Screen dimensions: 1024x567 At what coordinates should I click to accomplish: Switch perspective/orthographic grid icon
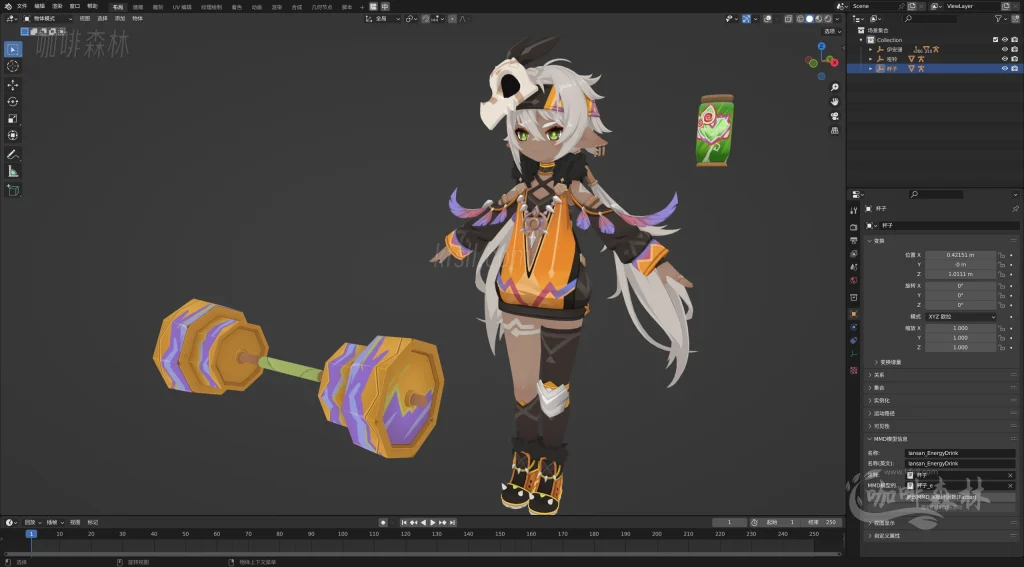click(835, 130)
